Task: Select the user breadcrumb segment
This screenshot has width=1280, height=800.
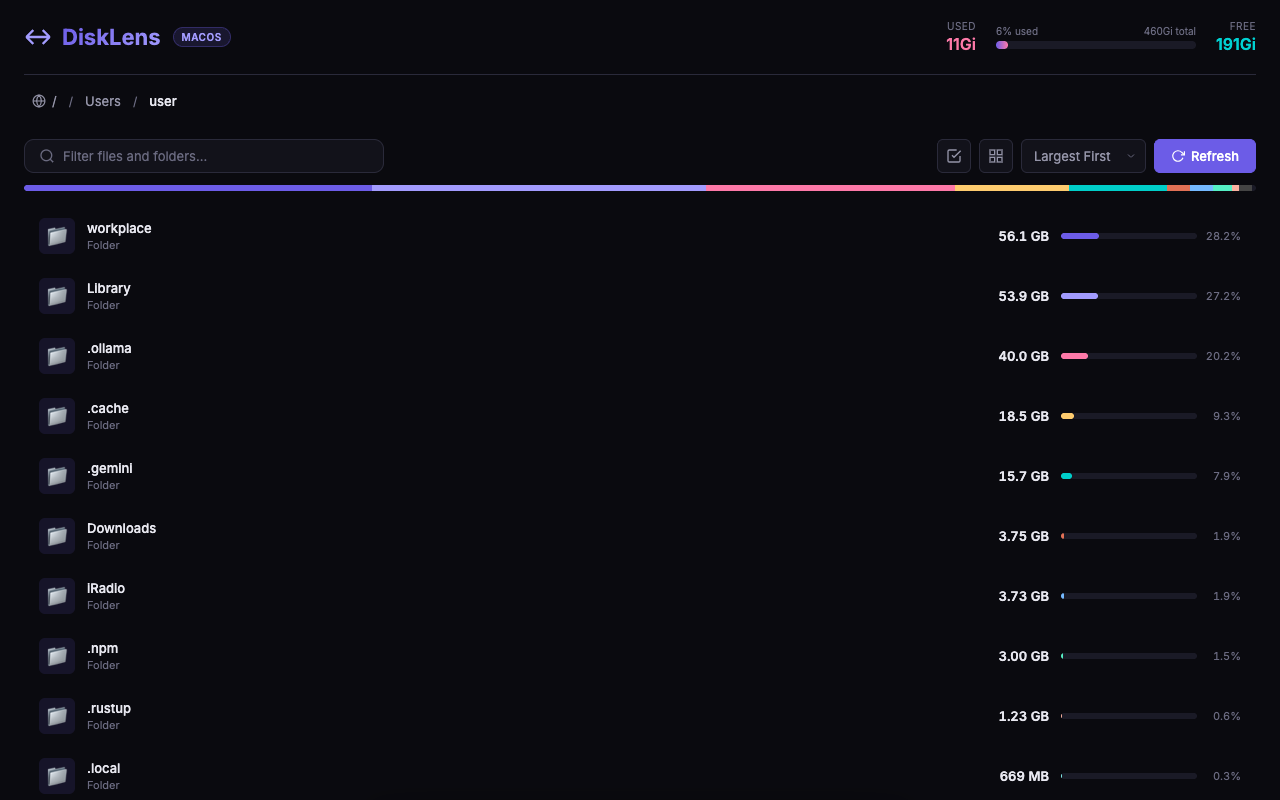Action: point(163,101)
